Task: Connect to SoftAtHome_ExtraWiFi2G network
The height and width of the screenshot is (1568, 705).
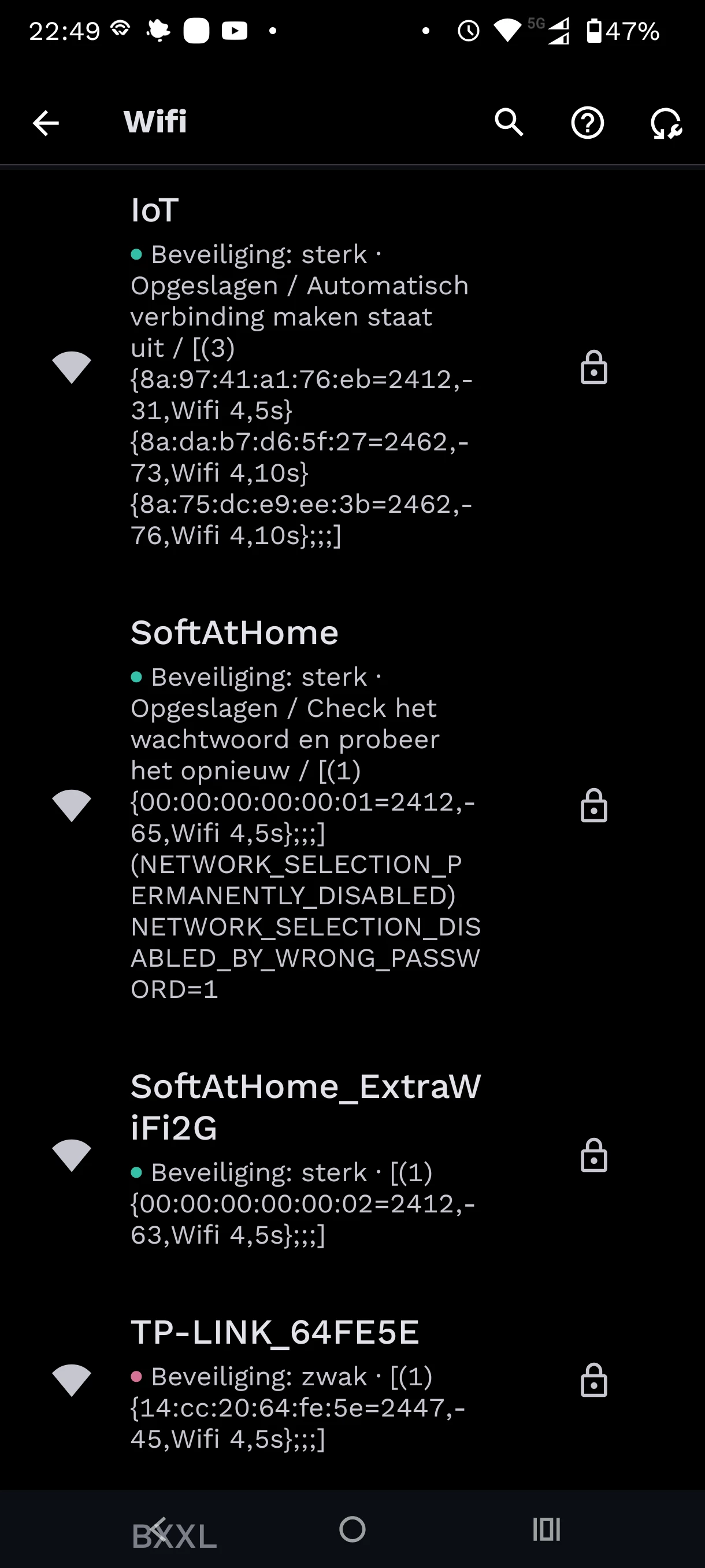Action: click(x=305, y=1107)
